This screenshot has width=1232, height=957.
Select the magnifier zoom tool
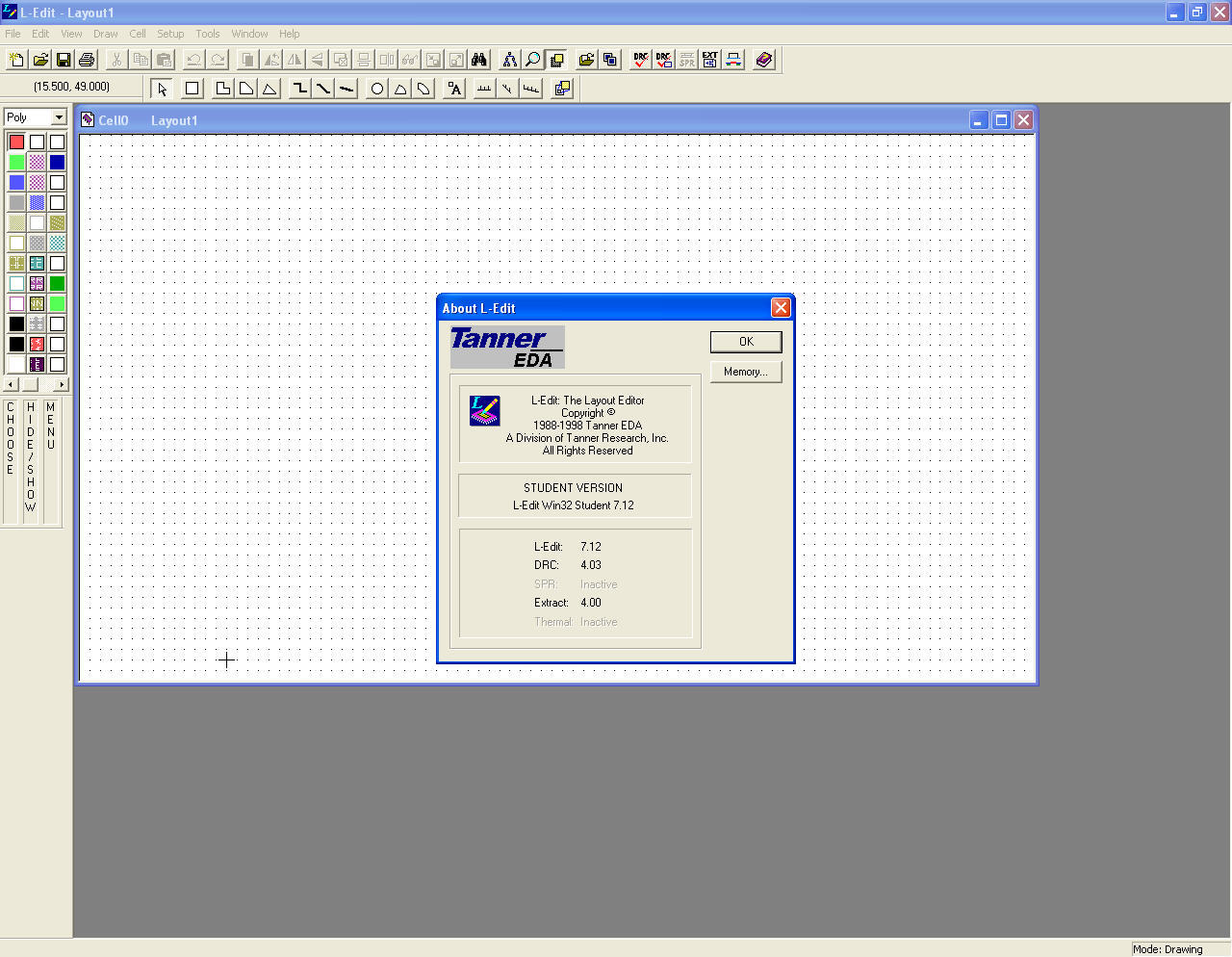pos(532,60)
